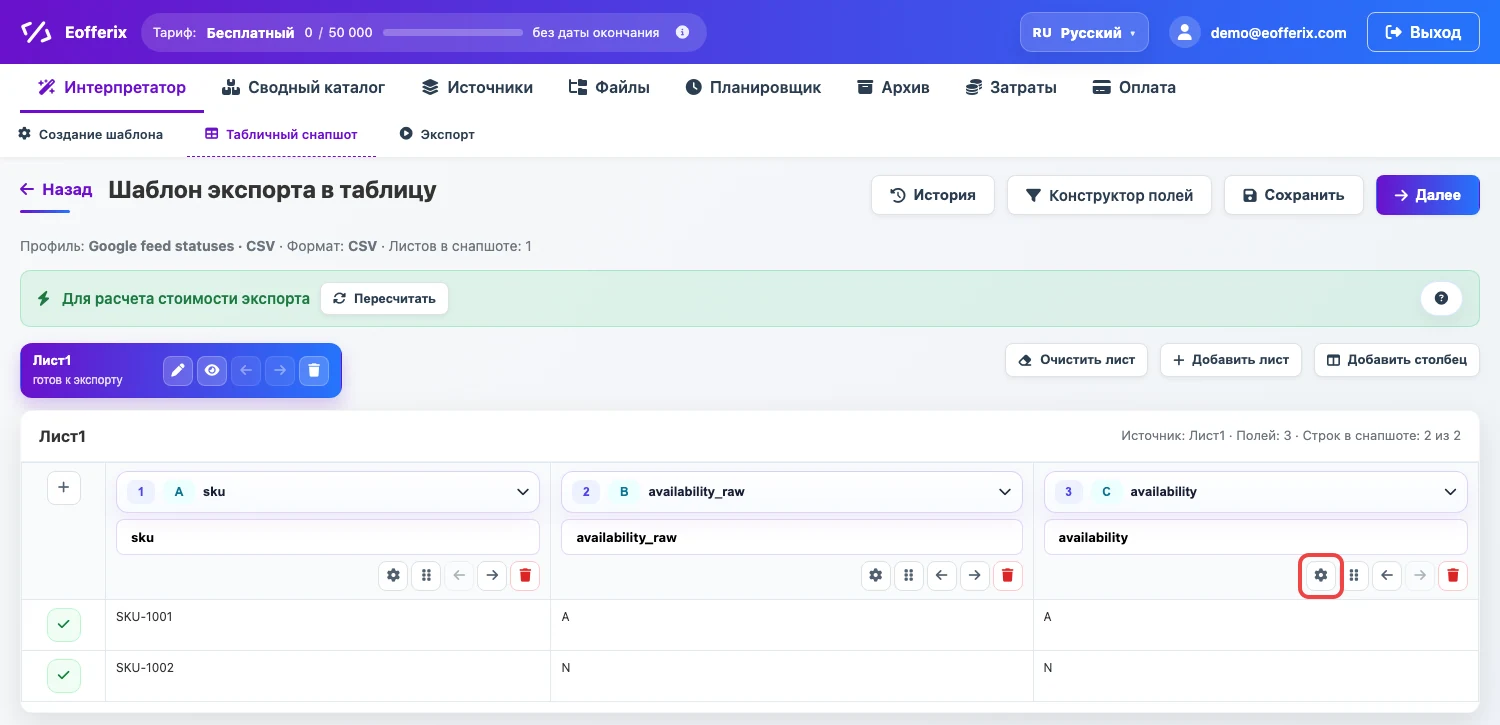This screenshot has width=1500, height=725.
Task: Click demo@eofferix.com account email
Action: point(1278,32)
